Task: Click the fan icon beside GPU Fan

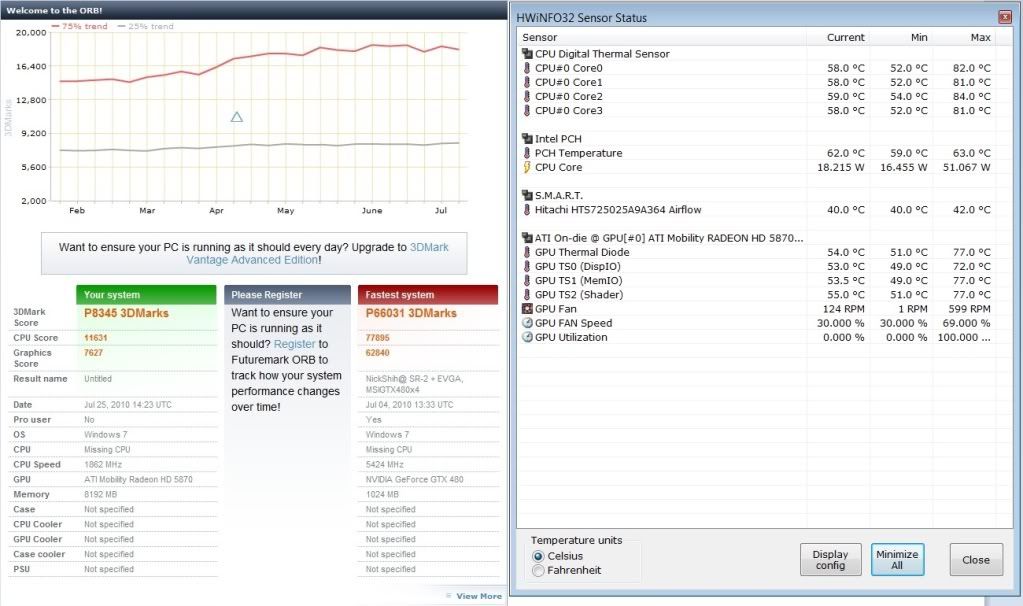Action: tap(527, 309)
